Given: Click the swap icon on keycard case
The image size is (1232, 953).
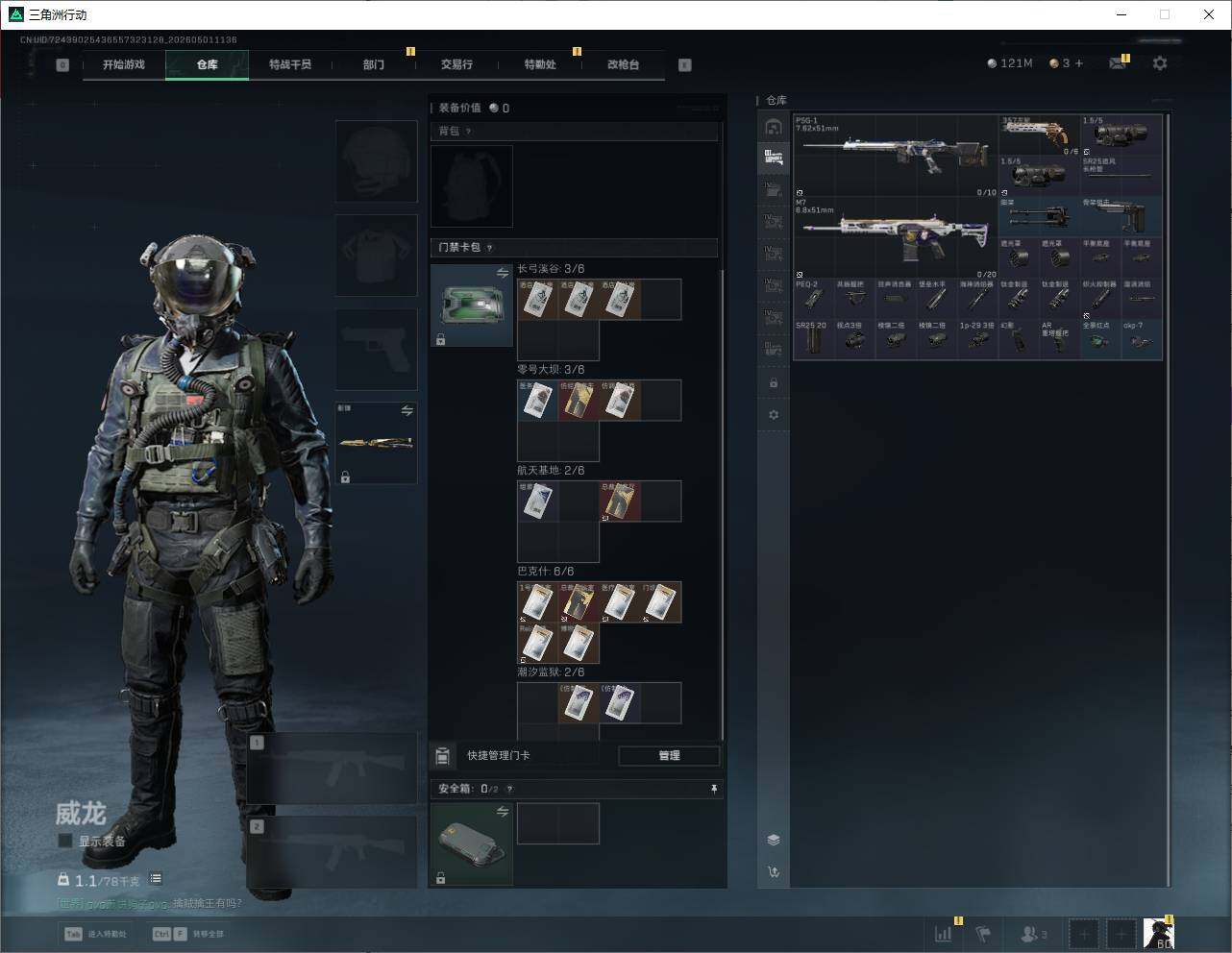Looking at the screenshot, I should pos(503,274).
